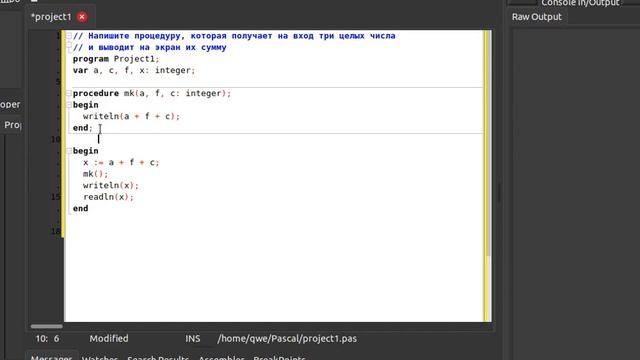
Task: Click line number 10 in the gutter
Action: point(56,140)
